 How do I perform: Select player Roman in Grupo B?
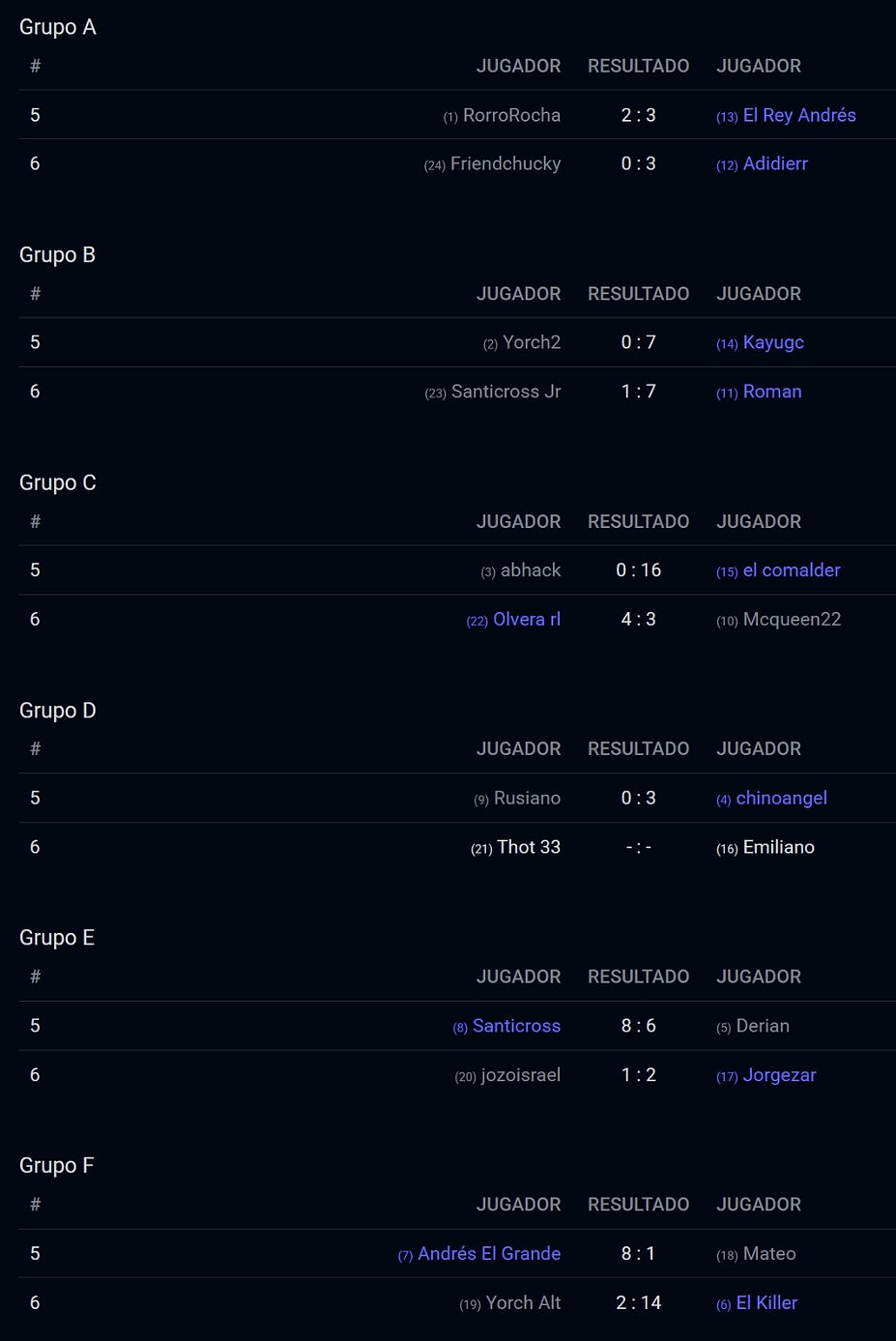[771, 392]
